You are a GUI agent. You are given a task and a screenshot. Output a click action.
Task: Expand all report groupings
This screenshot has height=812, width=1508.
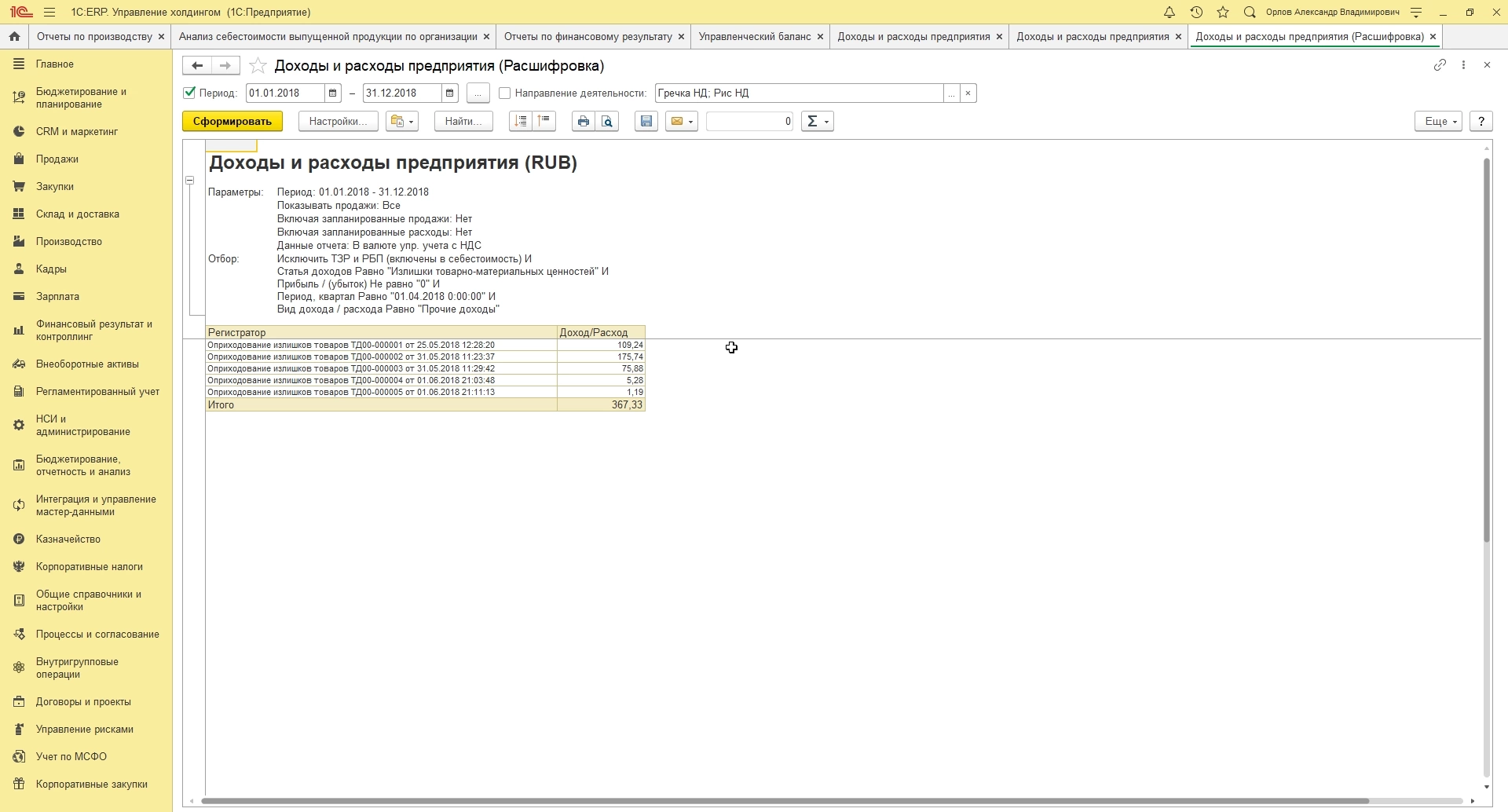point(521,121)
